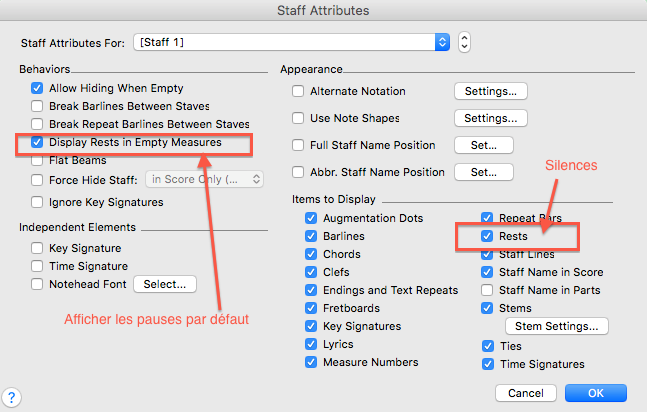The image size is (647, 412).
Task: Open Alternate Notation Settings
Action: [x=490, y=91]
